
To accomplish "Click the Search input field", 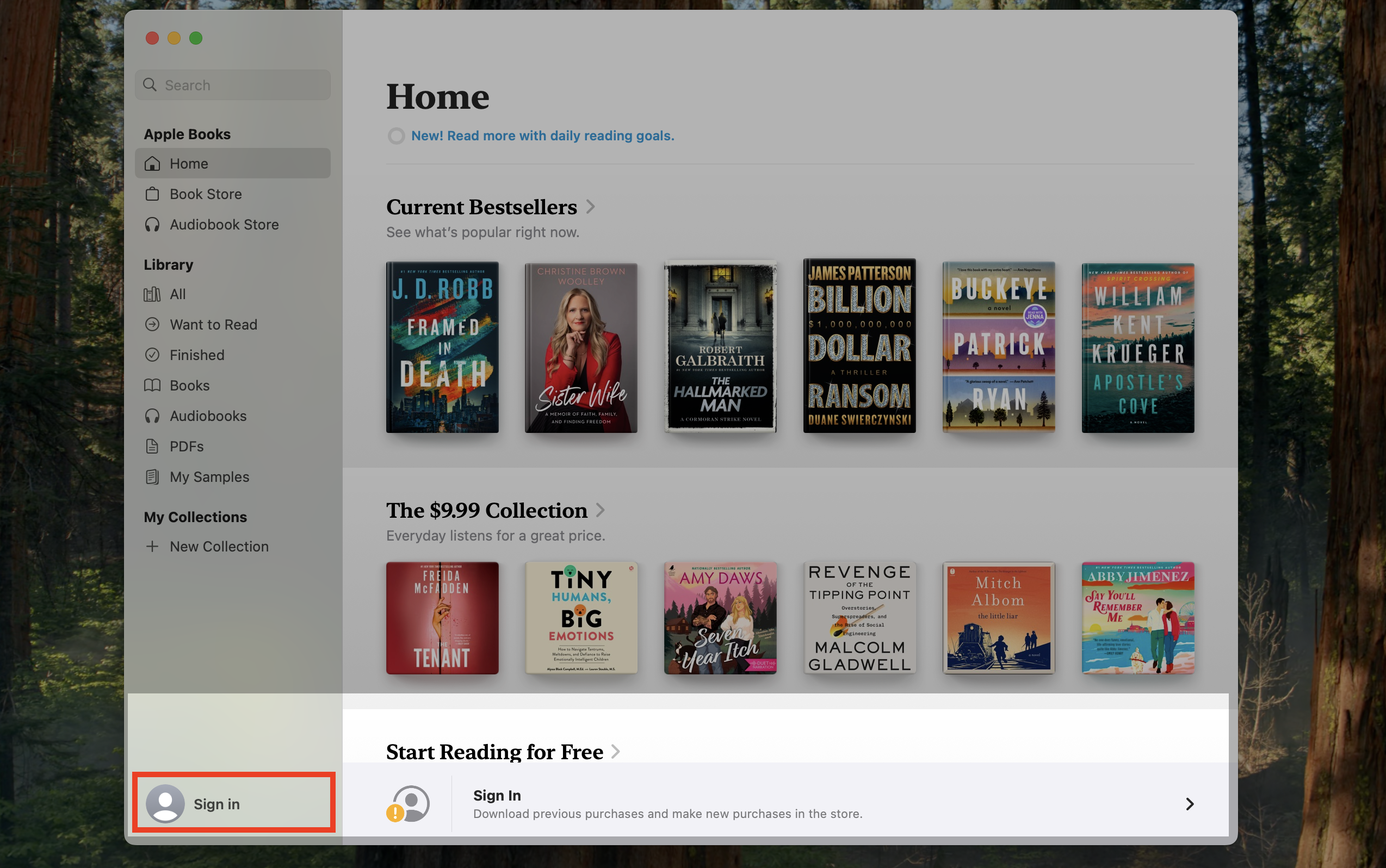I will pos(232,85).
